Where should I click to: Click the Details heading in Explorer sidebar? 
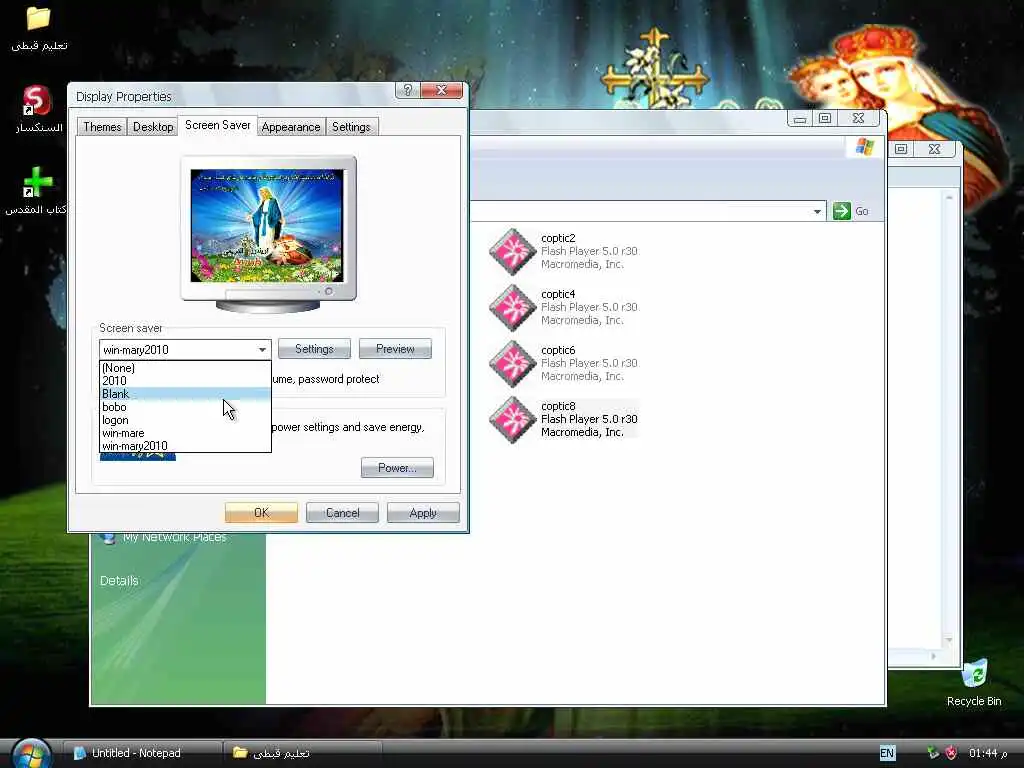pos(119,581)
